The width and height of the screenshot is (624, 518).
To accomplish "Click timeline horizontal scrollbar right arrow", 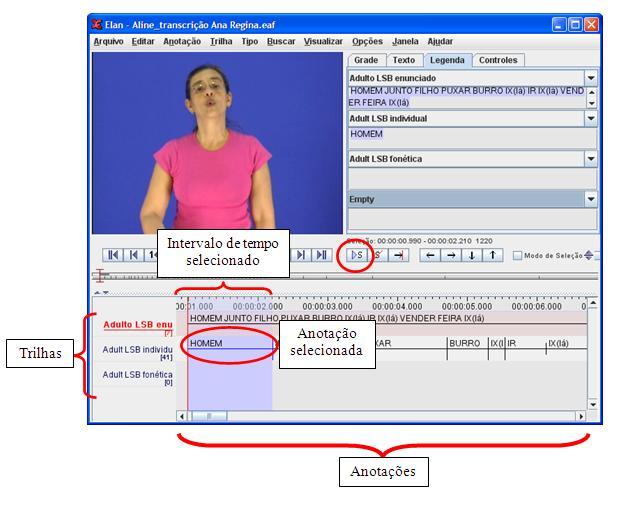I will coord(581,417).
